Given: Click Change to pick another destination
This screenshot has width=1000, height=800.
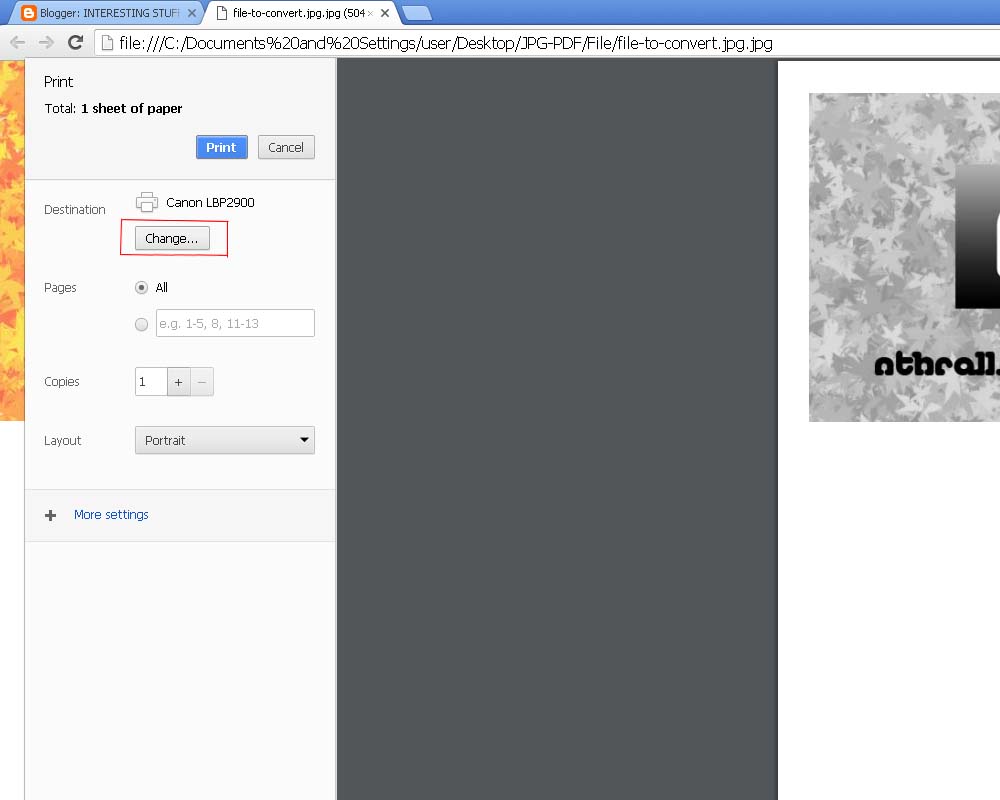Looking at the screenshot, I should coord(171,238).
